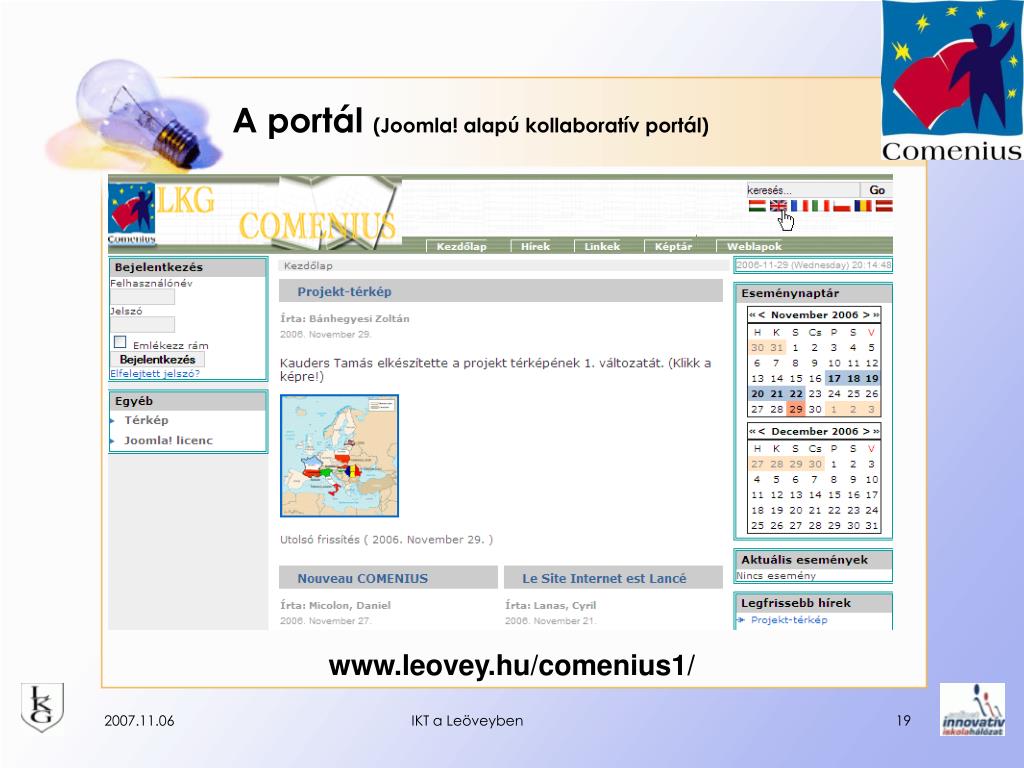Click the Kezdőlap breadcrumb text
This screenshot has width=1024, height=768.
(308, 266)
